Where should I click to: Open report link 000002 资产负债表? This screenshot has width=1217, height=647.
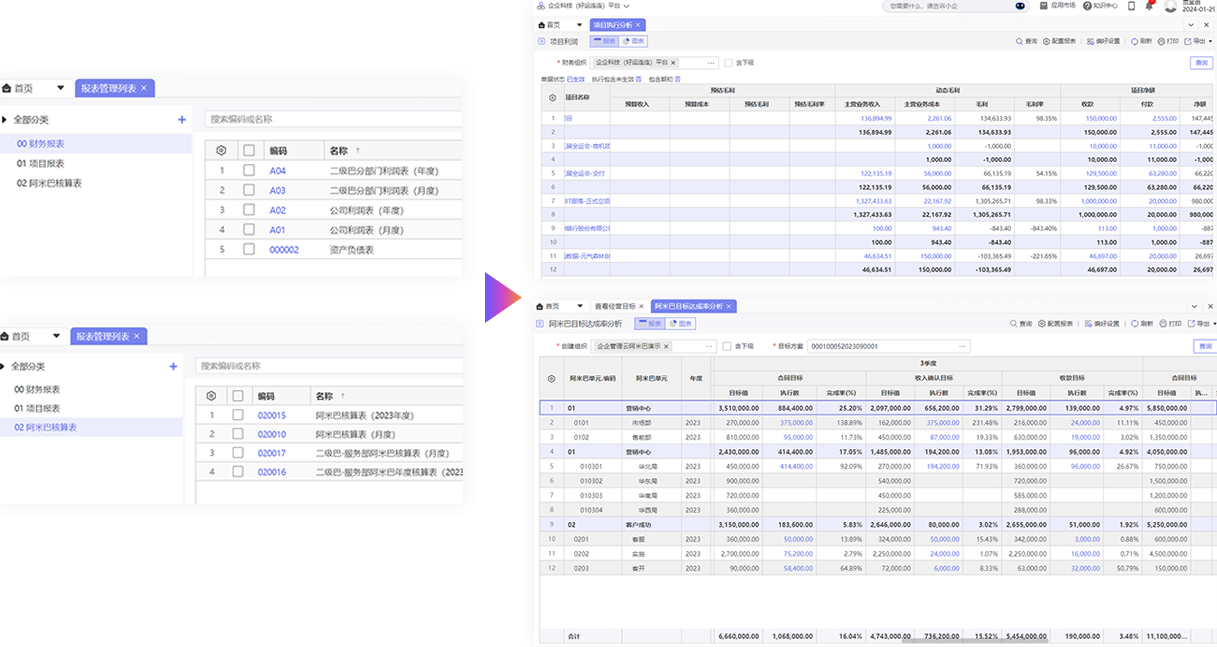click(x=284, y=250)
